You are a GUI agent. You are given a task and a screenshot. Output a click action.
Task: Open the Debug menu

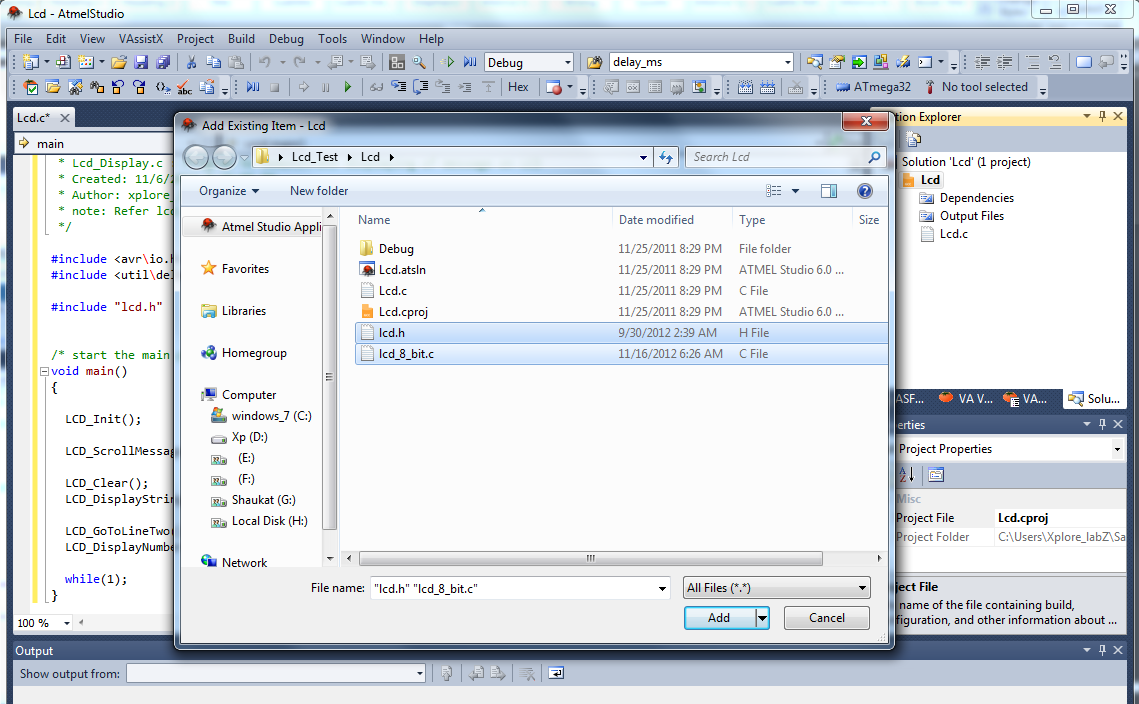(x=286, y=39)
